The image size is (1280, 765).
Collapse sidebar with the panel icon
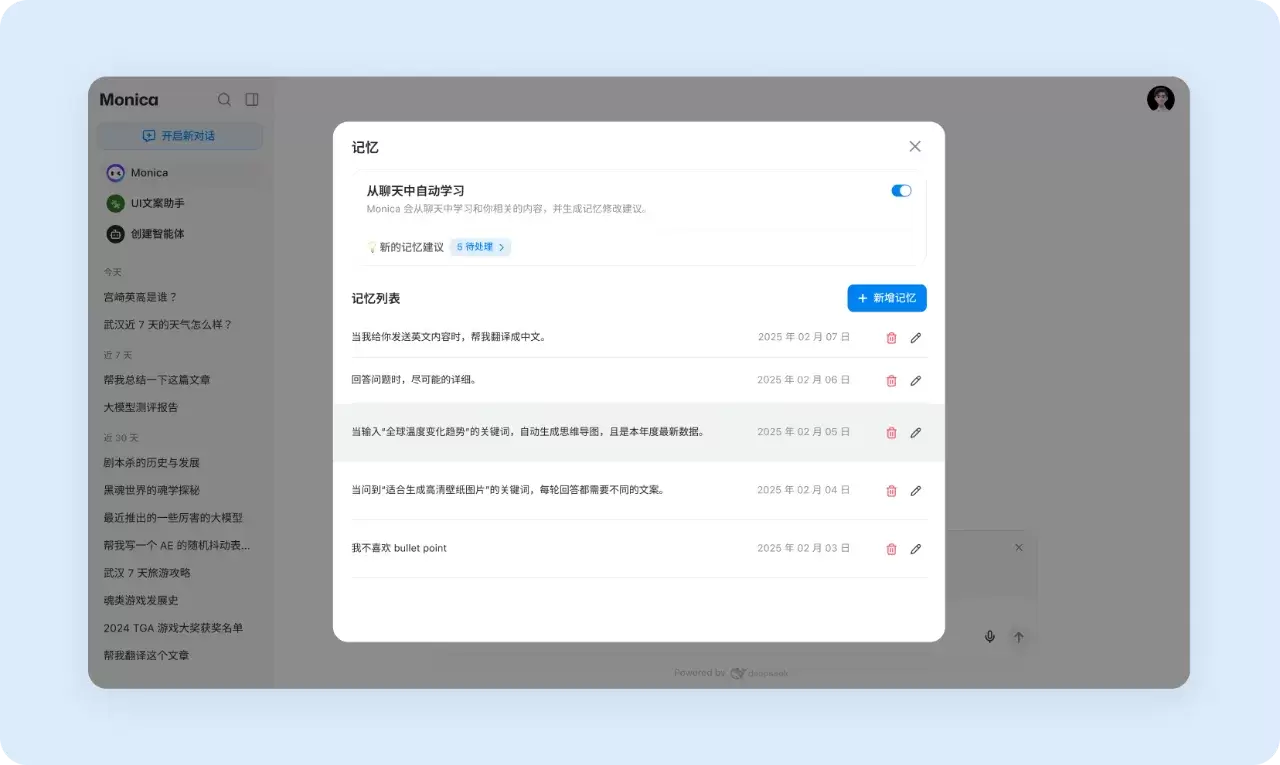pos(252,100)
